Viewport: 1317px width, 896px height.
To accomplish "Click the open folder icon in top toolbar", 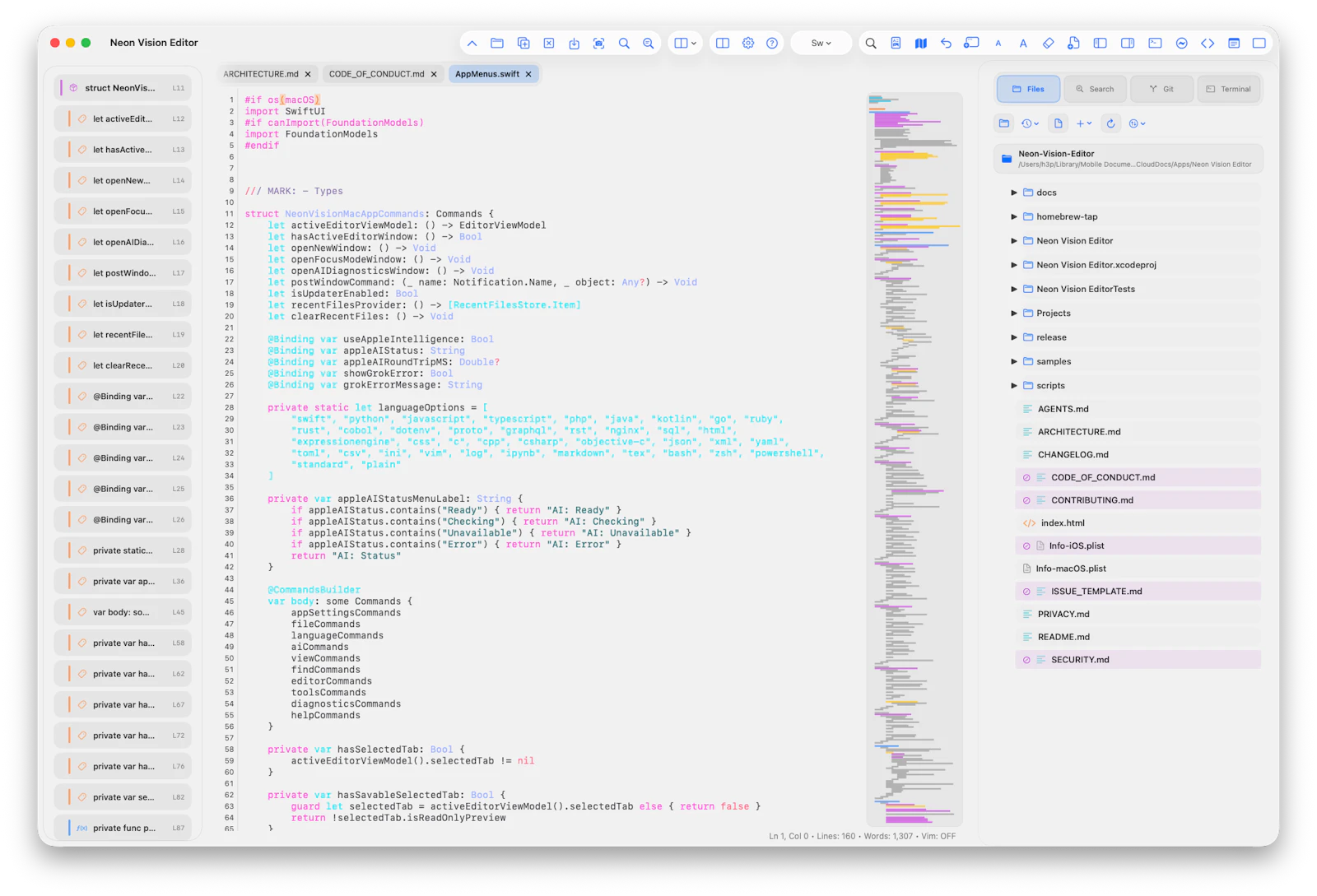I will coord(497,44).
